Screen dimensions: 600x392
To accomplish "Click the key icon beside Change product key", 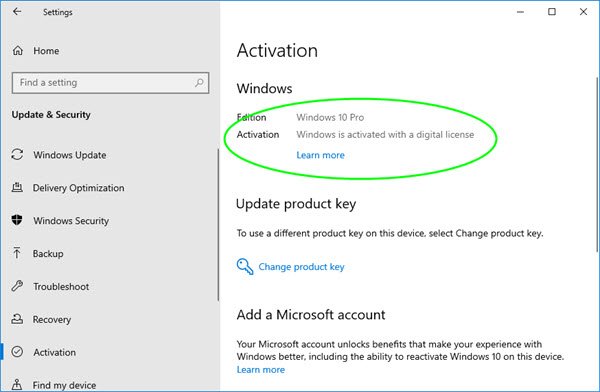I will (245, 266).
